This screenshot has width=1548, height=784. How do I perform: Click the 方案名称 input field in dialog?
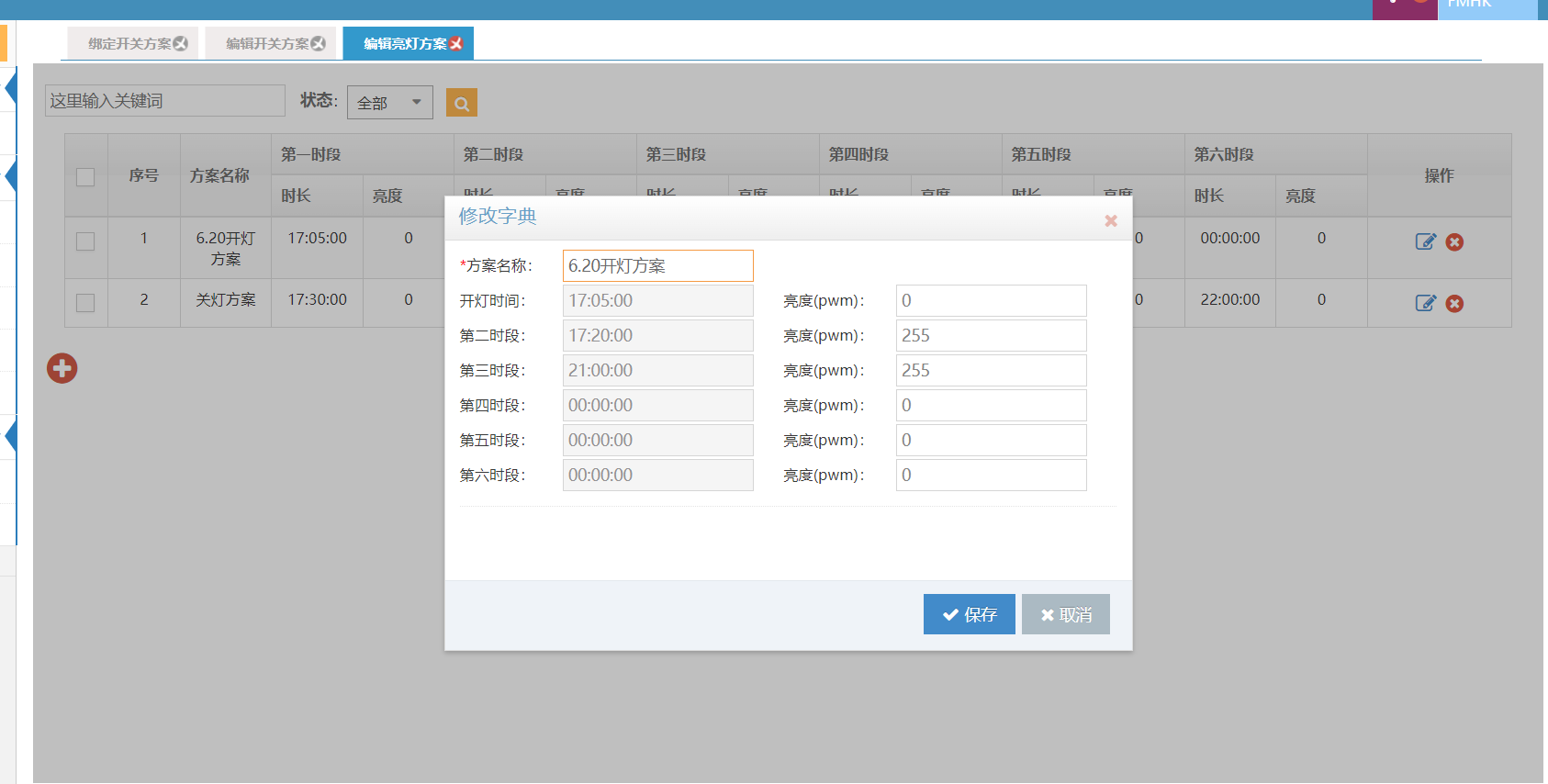657,266
